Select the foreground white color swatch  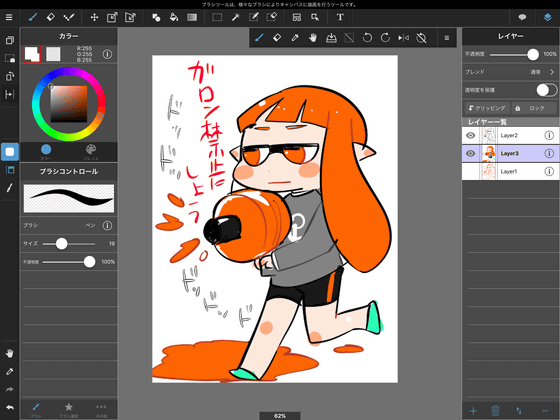[x=32, y=54]
